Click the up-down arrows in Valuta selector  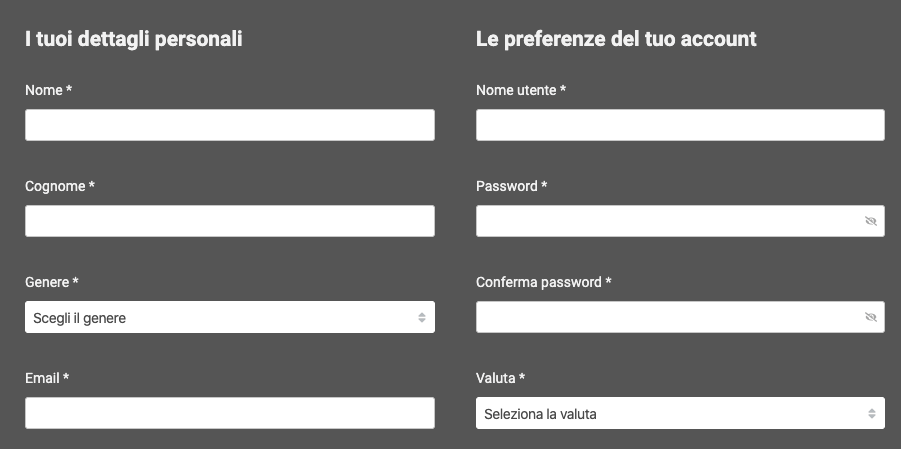(872, 413)
